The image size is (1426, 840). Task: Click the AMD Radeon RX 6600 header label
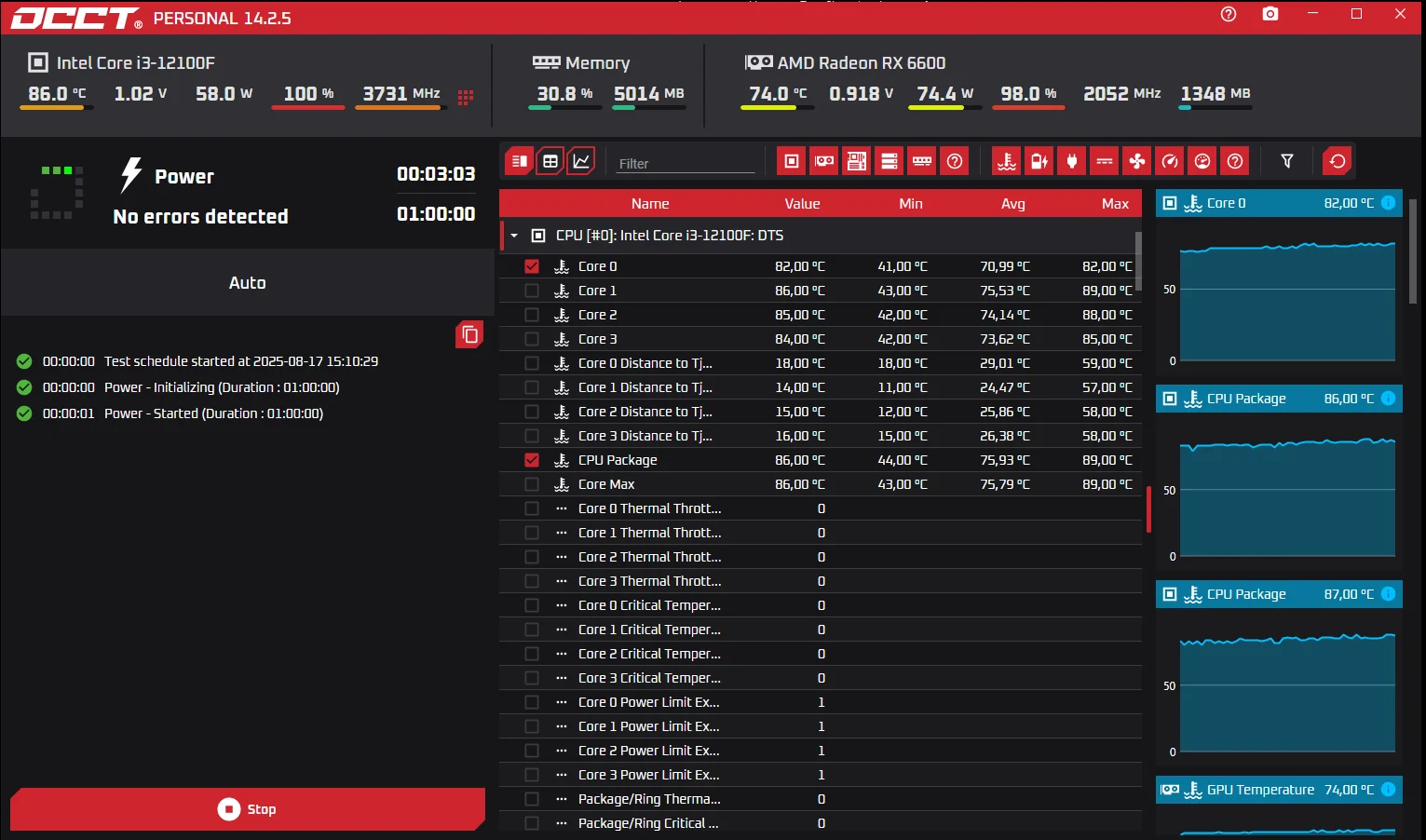[x=862, y=63]
